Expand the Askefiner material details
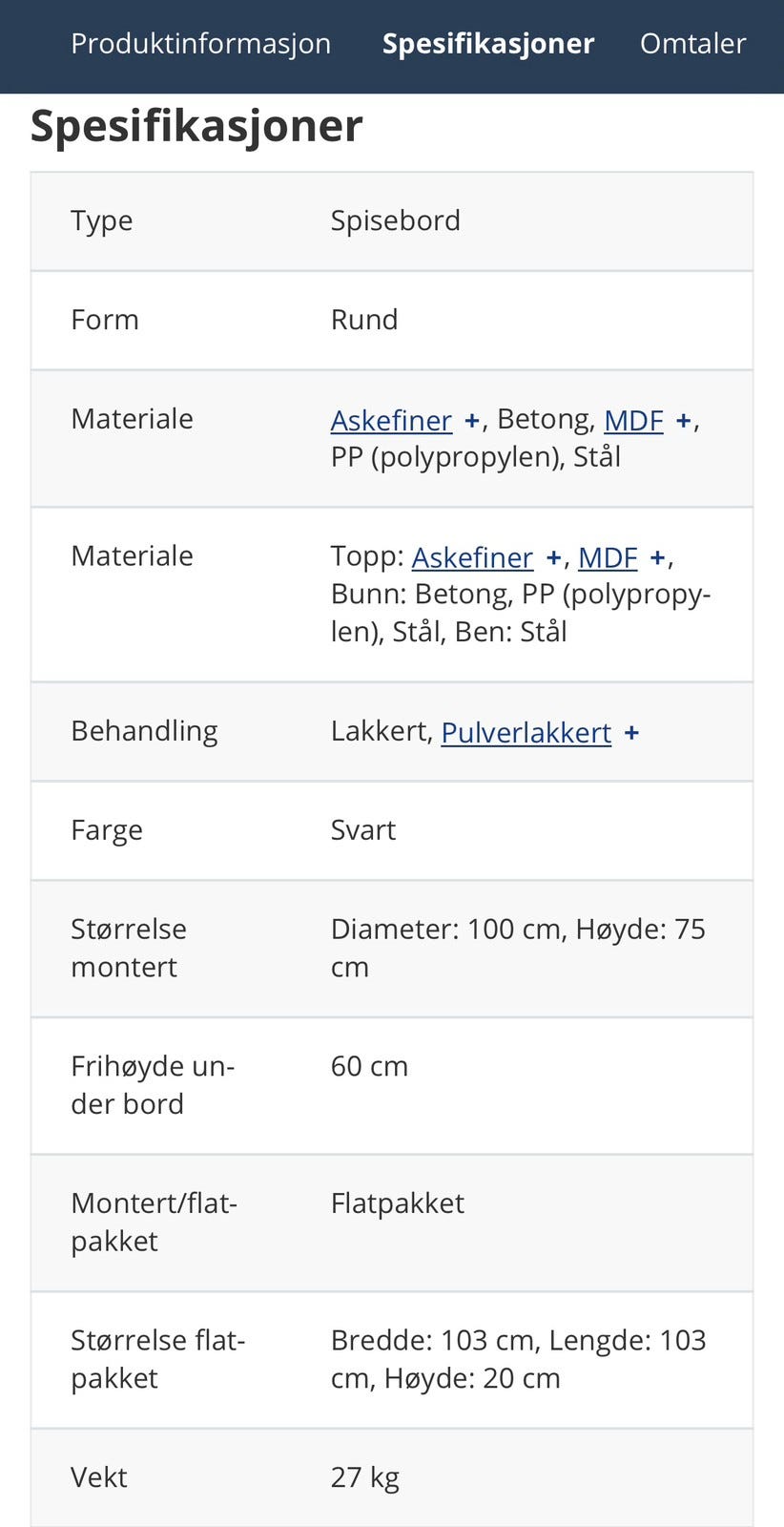The height and width of the screenshot is (1527, 784). (x=471, y=419)
